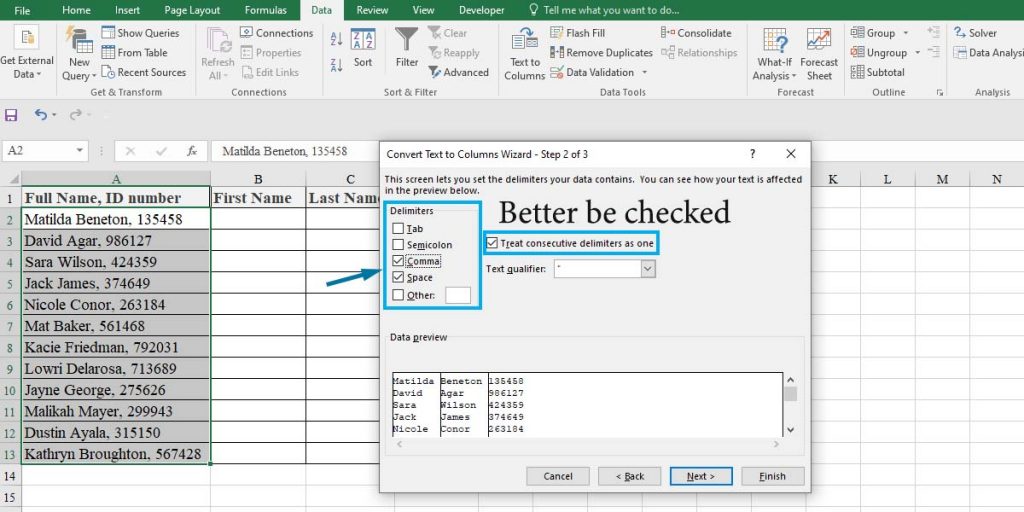Expand the Ungroup dropdown arrow
This screenshot has width=1024, height=512.
[917, 52]
